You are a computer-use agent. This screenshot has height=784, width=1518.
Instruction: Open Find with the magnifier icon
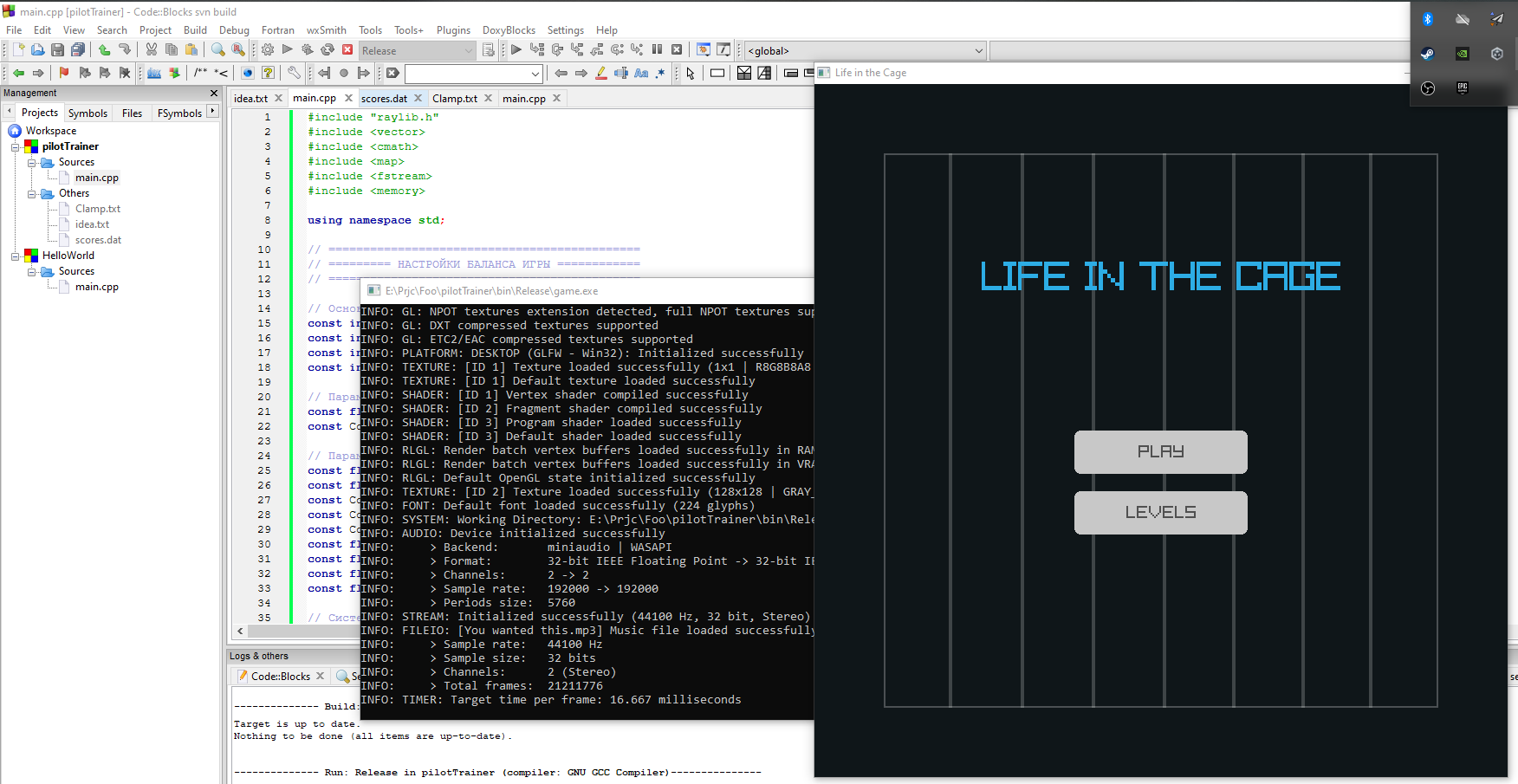[x=218, y=50]
